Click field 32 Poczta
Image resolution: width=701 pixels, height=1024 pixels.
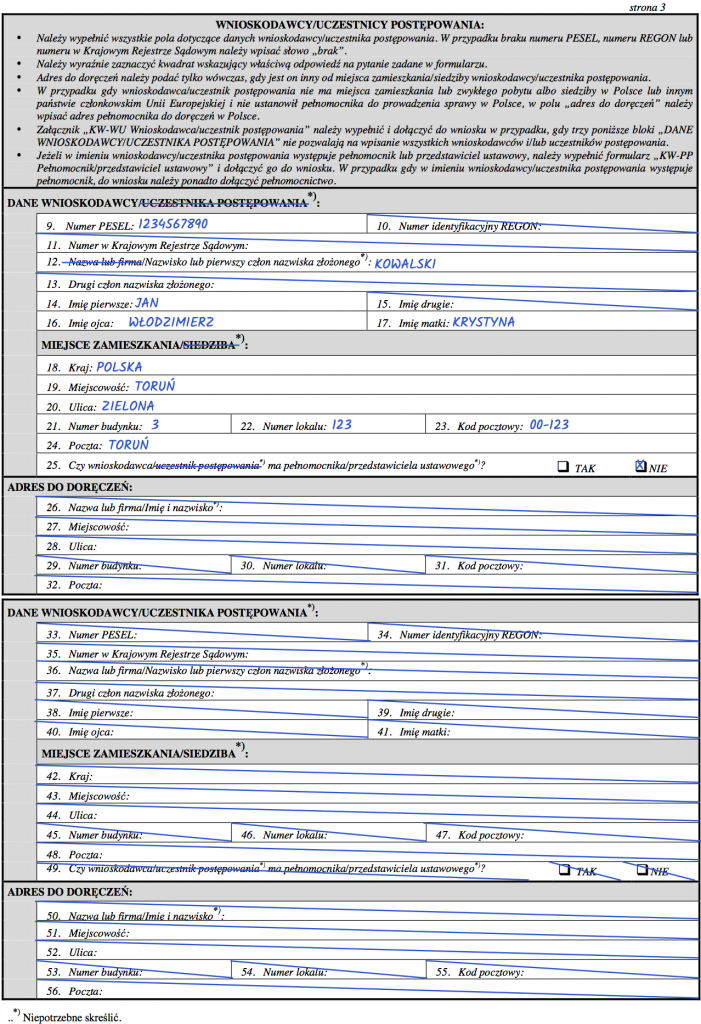(x=367, y=584)
